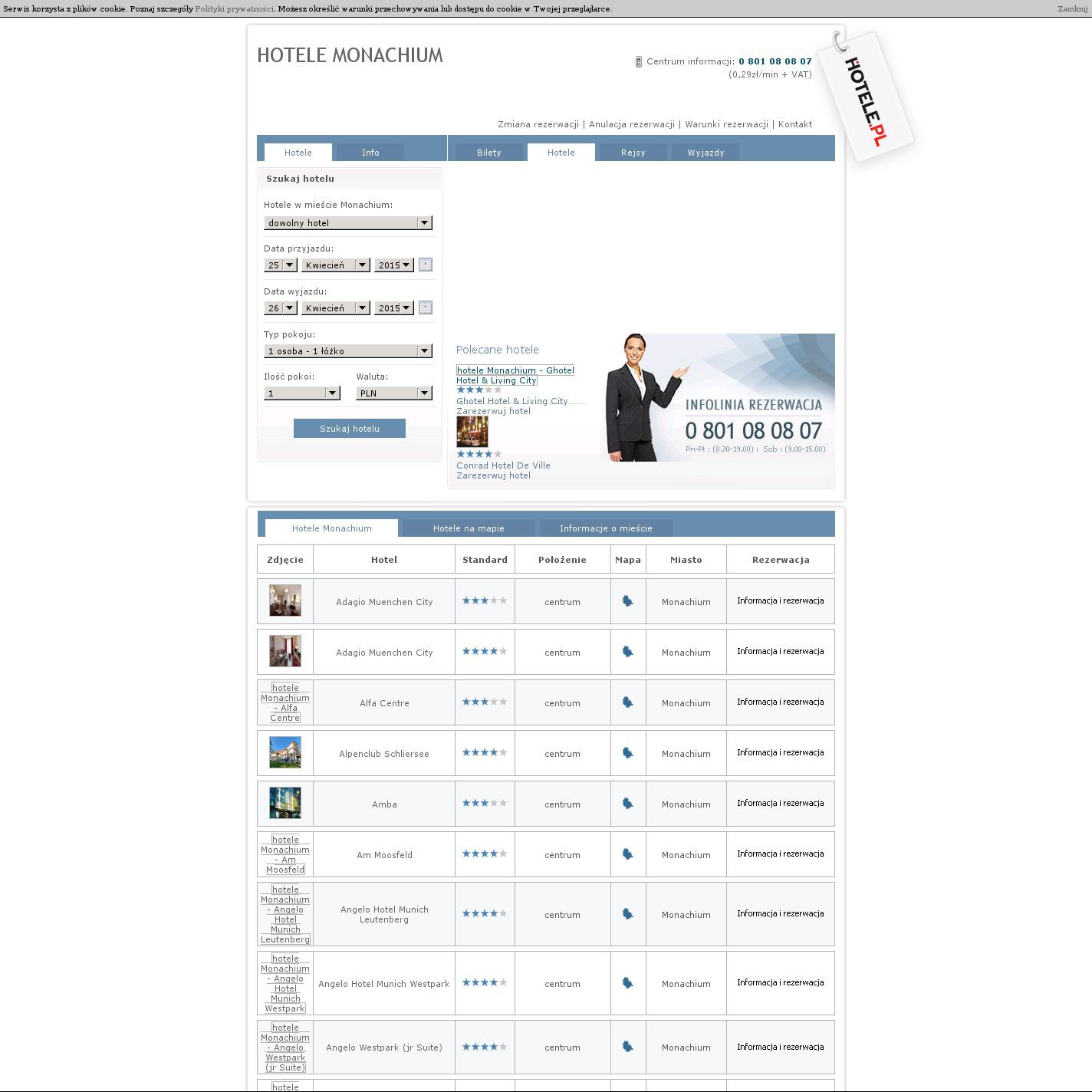Open arrival year dropdown under Data przyjazdu

pos(394,265)
